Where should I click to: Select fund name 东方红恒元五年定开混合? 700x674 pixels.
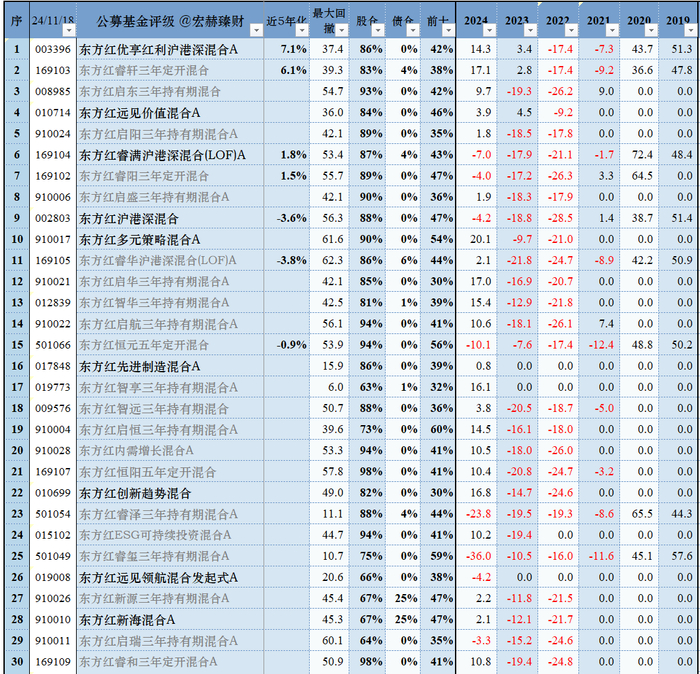[144, 345]
